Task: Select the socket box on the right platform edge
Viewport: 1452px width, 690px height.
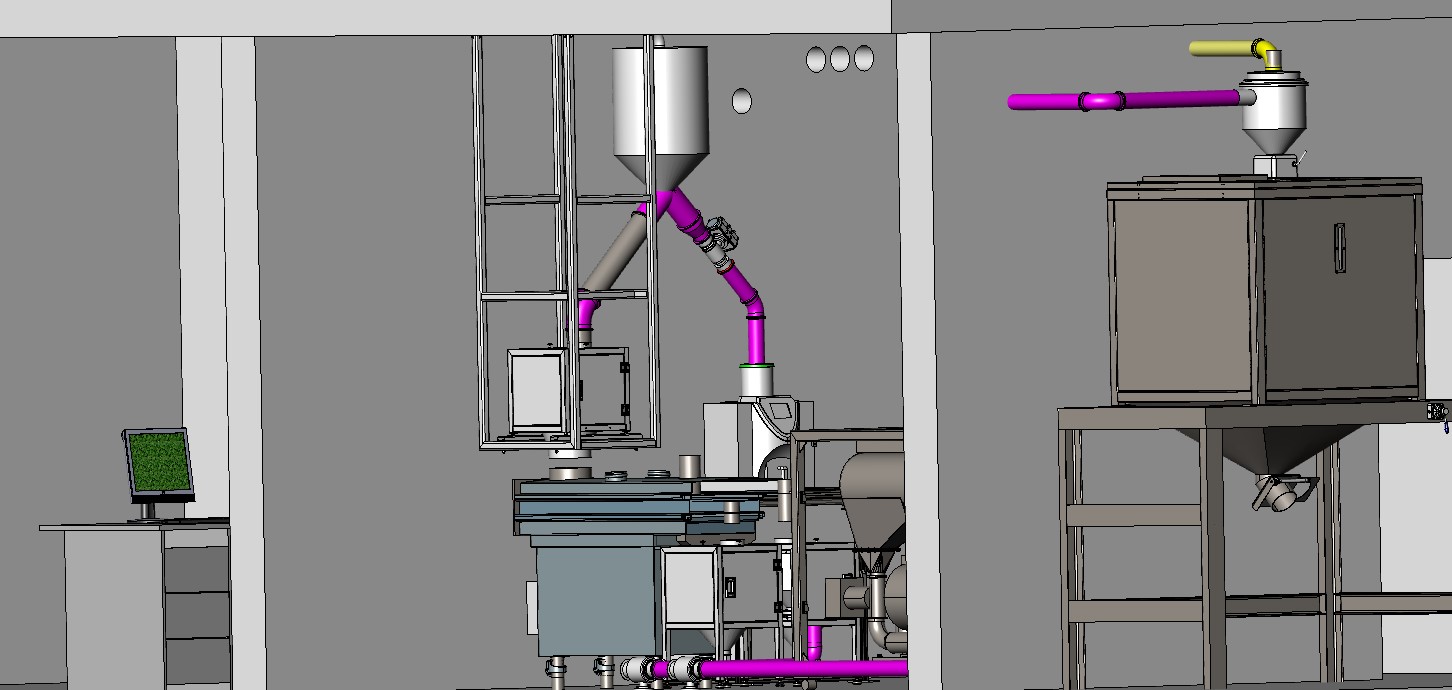Action: click(x=1438, y=412)
